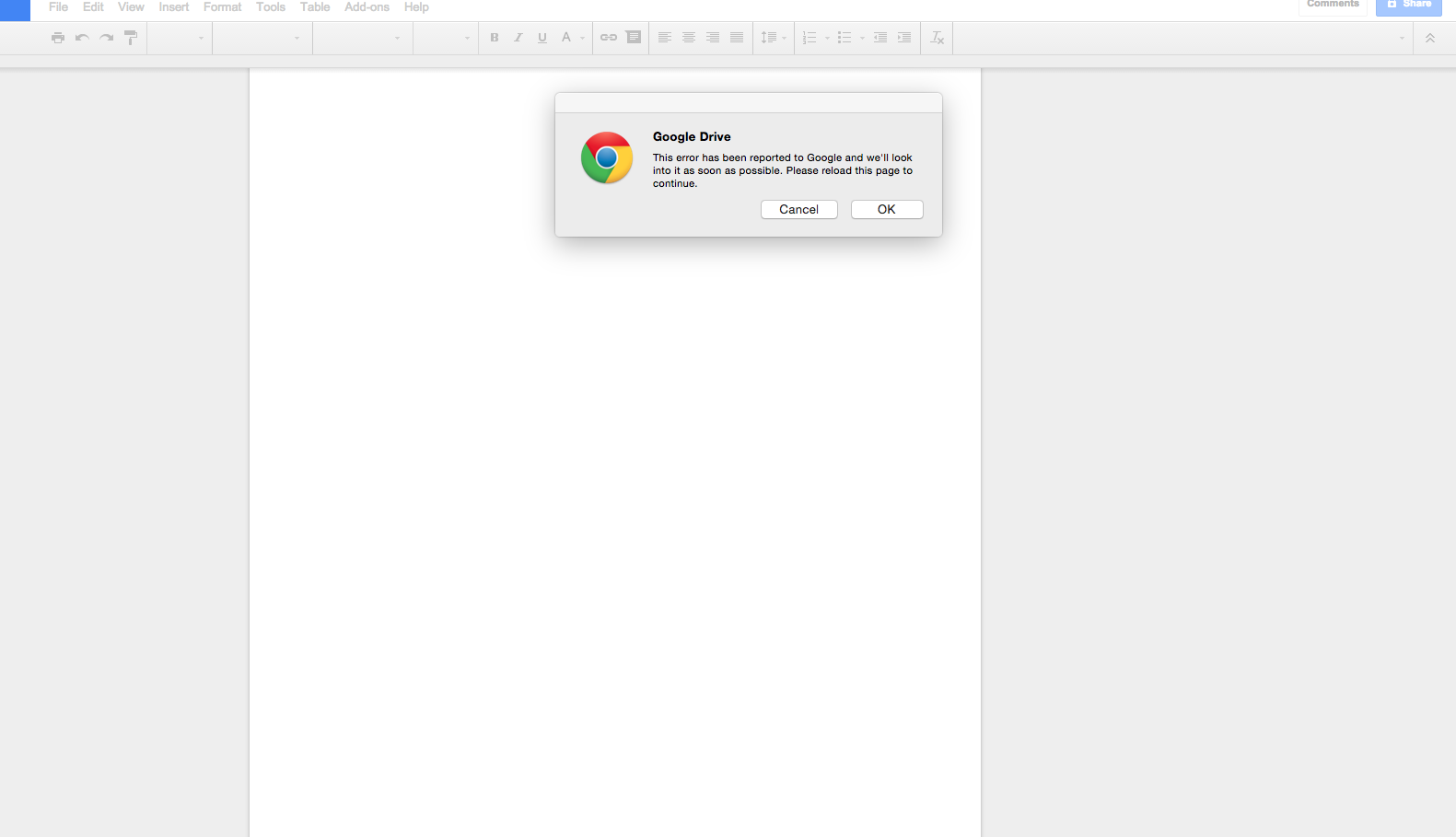This screenshot has width=1456, height=837.
Task: Click the insert link icon
Action: coord(609,38)
